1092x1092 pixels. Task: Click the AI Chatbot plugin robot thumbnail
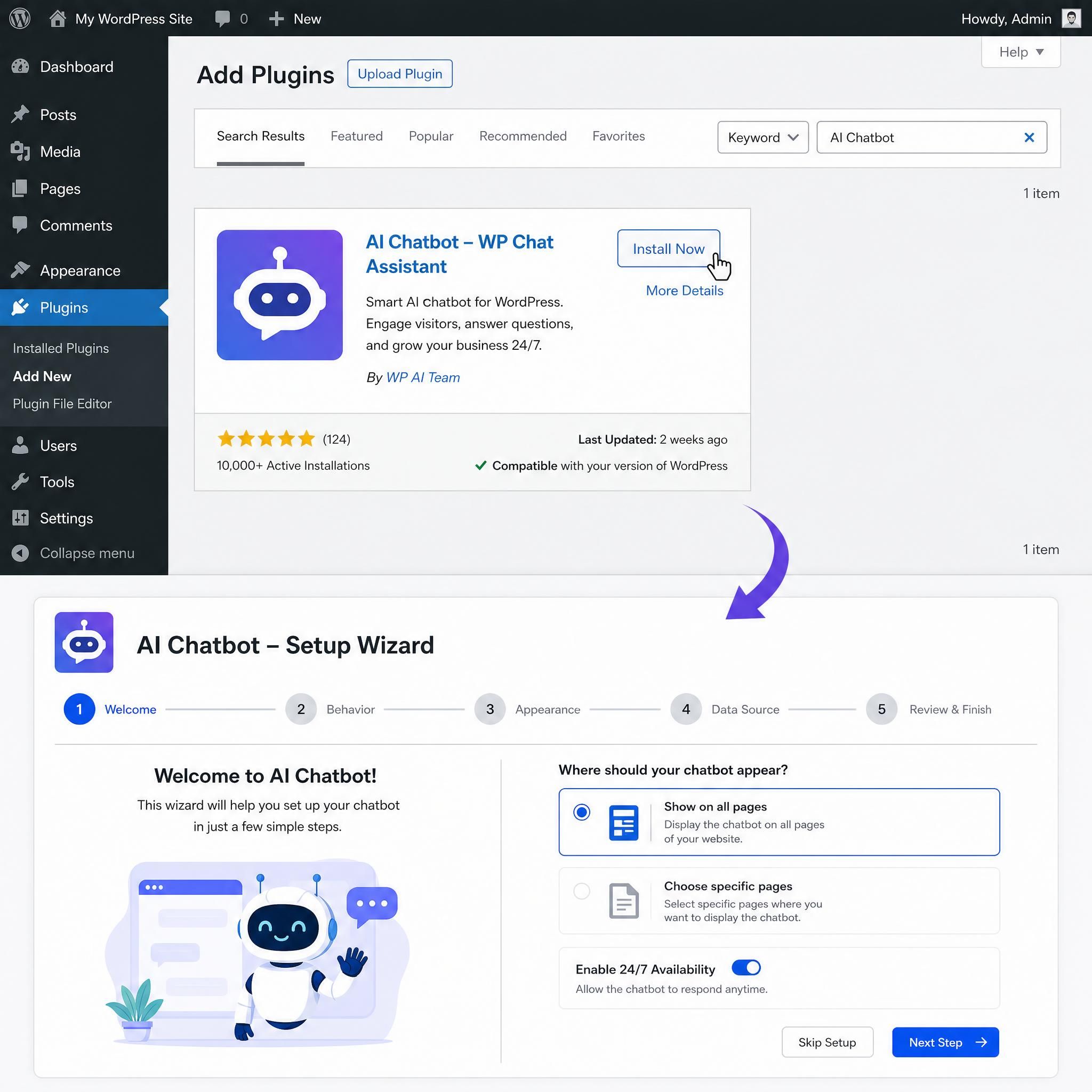point(280,295)
